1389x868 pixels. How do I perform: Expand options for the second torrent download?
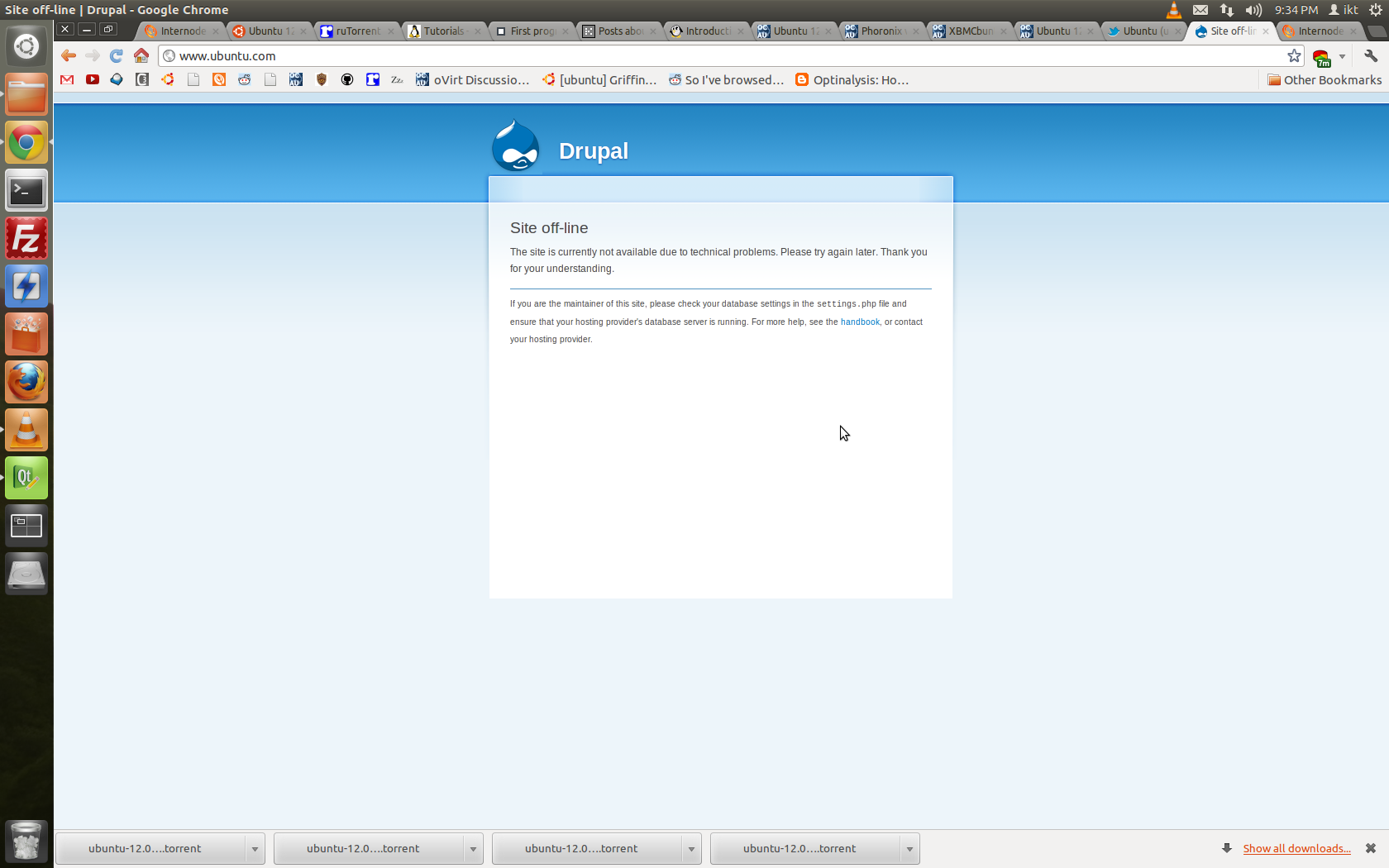click(473, 849)
